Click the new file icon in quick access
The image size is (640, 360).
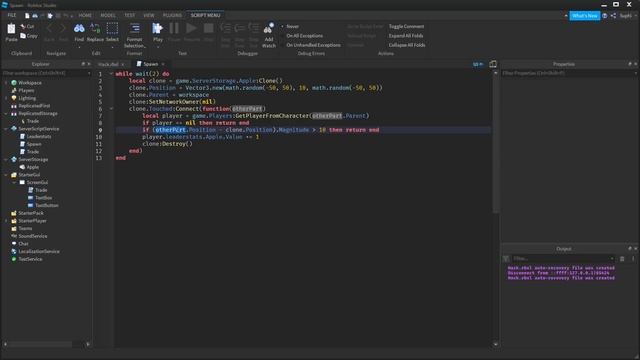click(27, 16)
